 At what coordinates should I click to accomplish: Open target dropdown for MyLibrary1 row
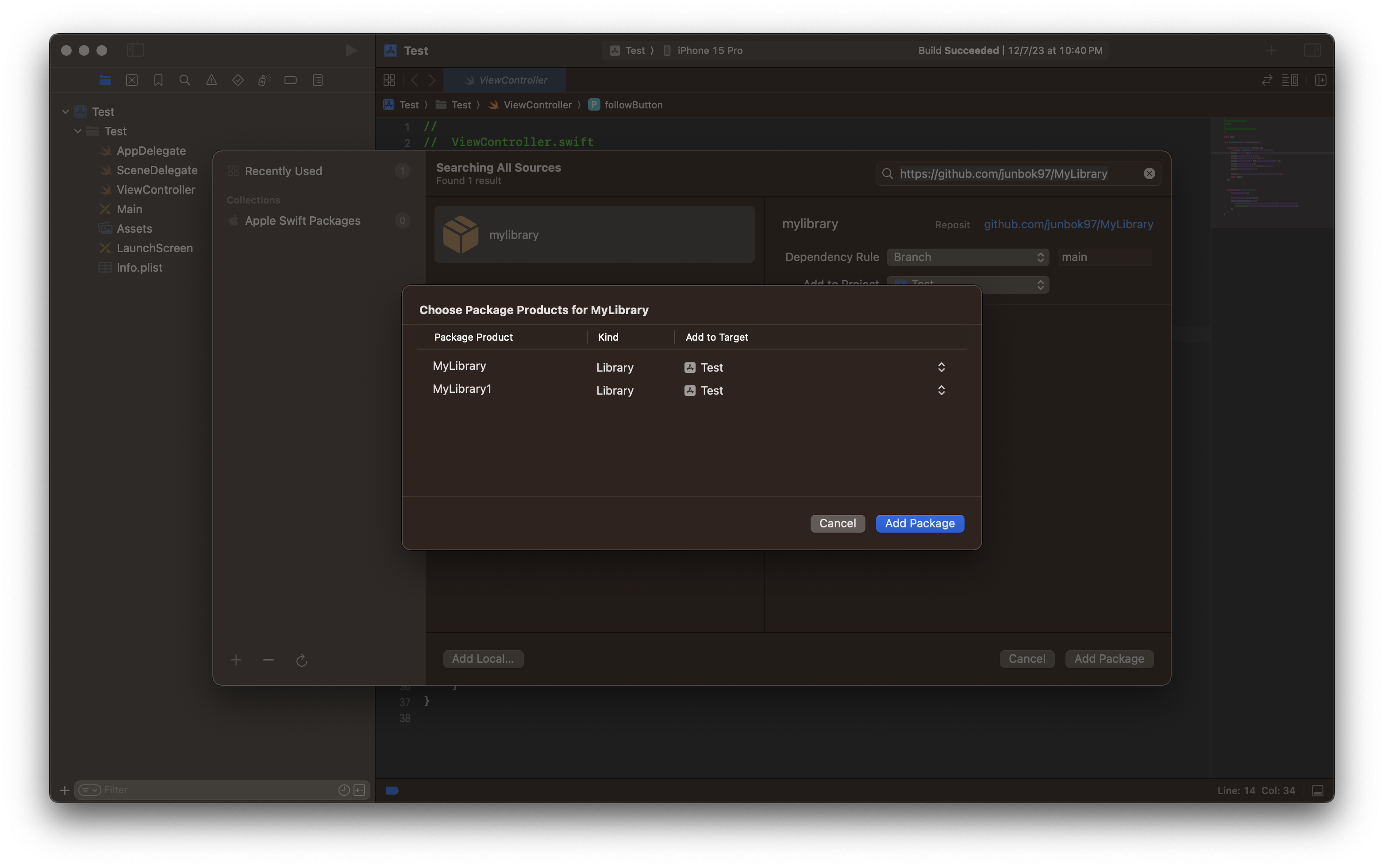pos(941,390)
